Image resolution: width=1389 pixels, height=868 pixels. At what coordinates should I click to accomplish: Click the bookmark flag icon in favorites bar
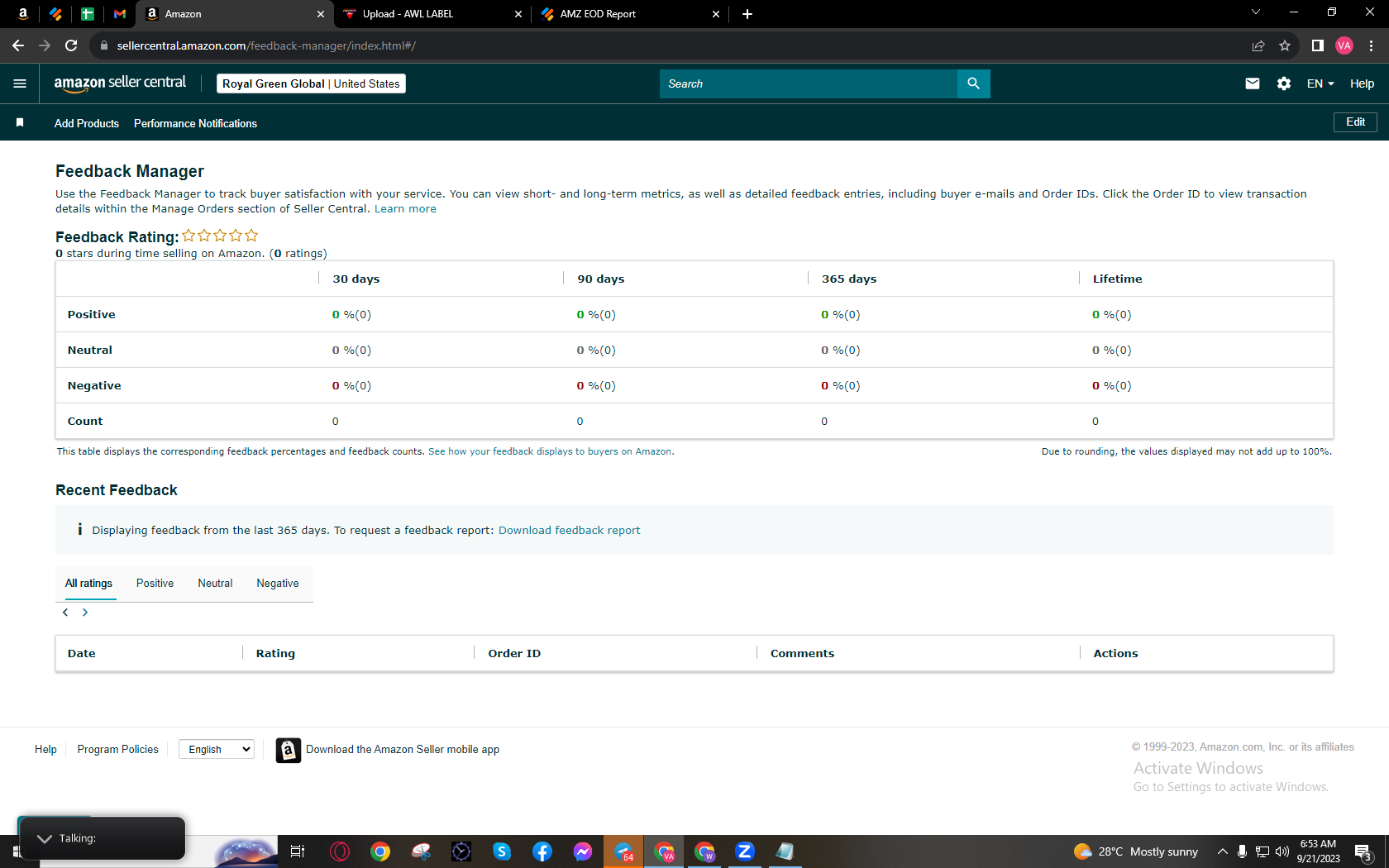[x=20, y=122]
